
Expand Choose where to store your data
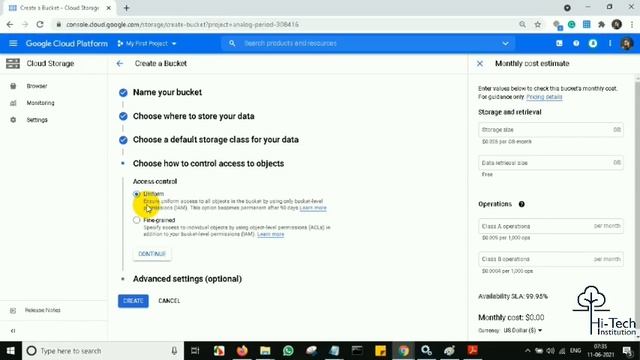tap(193, 116)
